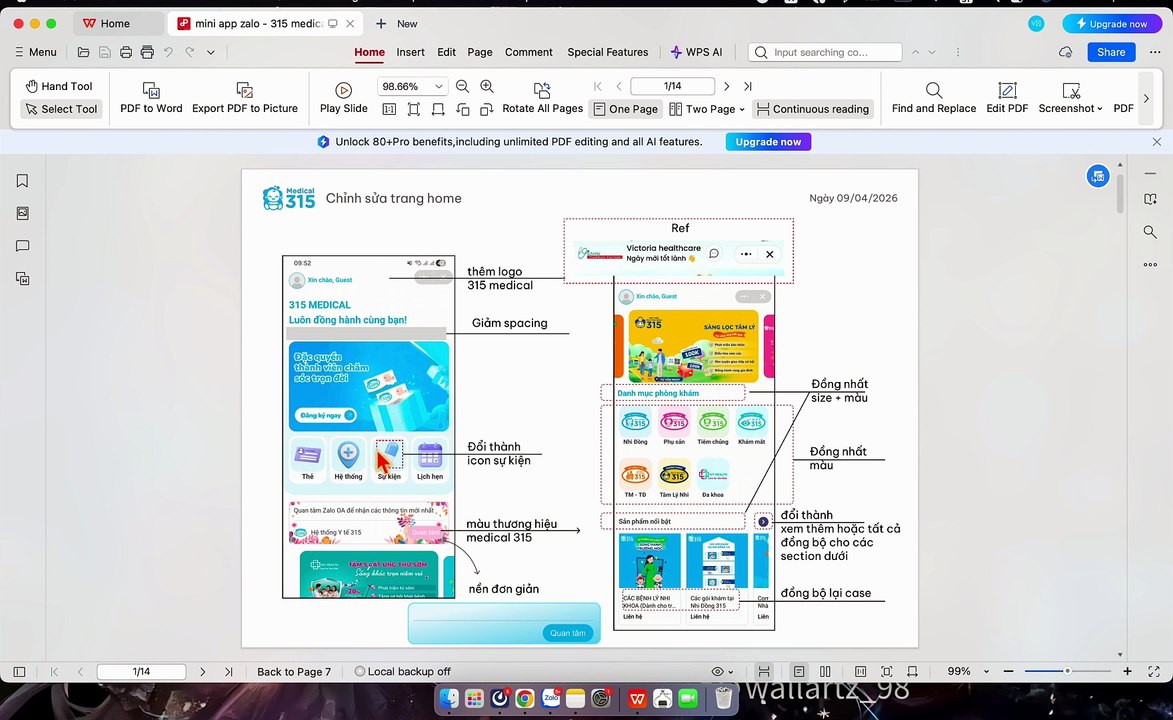1173x720 pixels.
Task: Enable One Page view
Action: tap(625, 109)
